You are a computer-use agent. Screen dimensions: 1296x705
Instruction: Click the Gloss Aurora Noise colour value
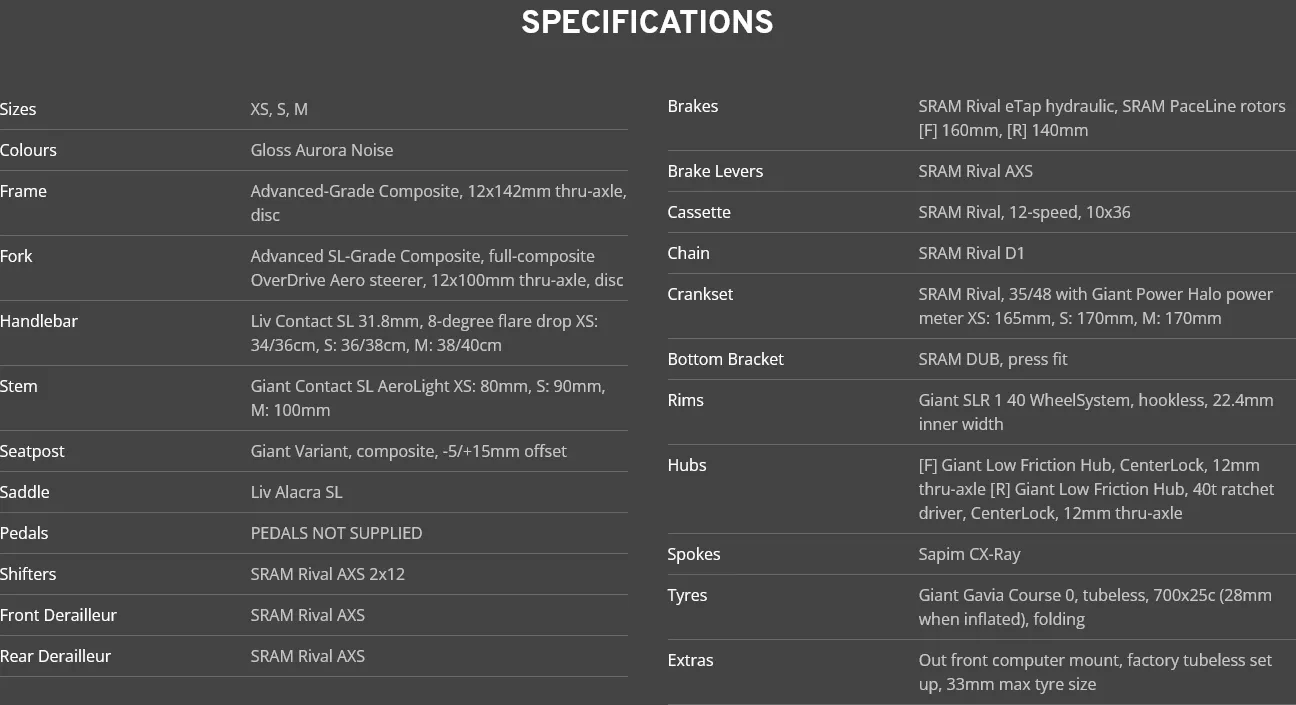coord(322,150)
